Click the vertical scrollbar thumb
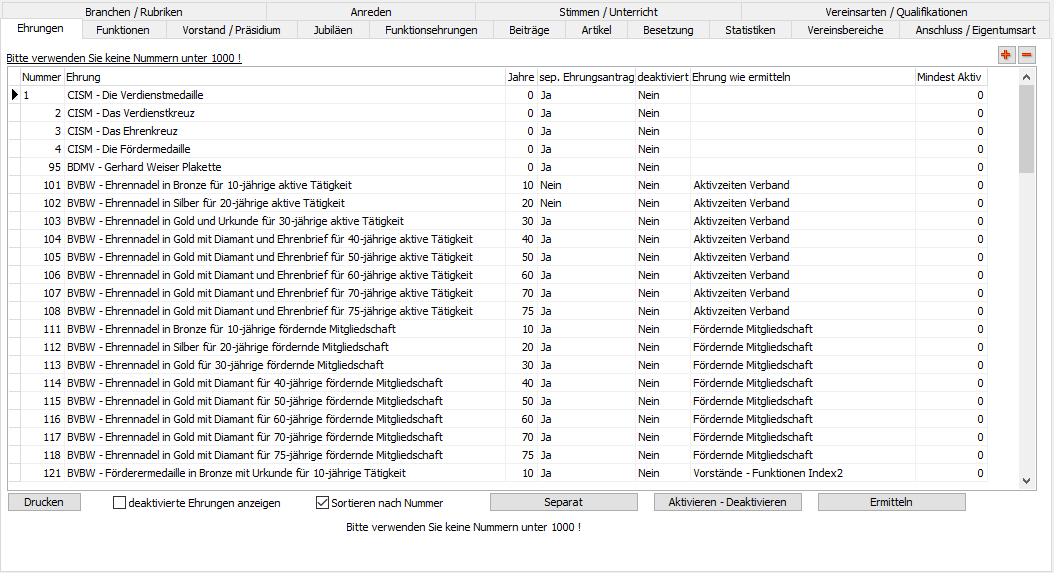This screenshot has width=1054, height=573. (x=1026, y=129)
